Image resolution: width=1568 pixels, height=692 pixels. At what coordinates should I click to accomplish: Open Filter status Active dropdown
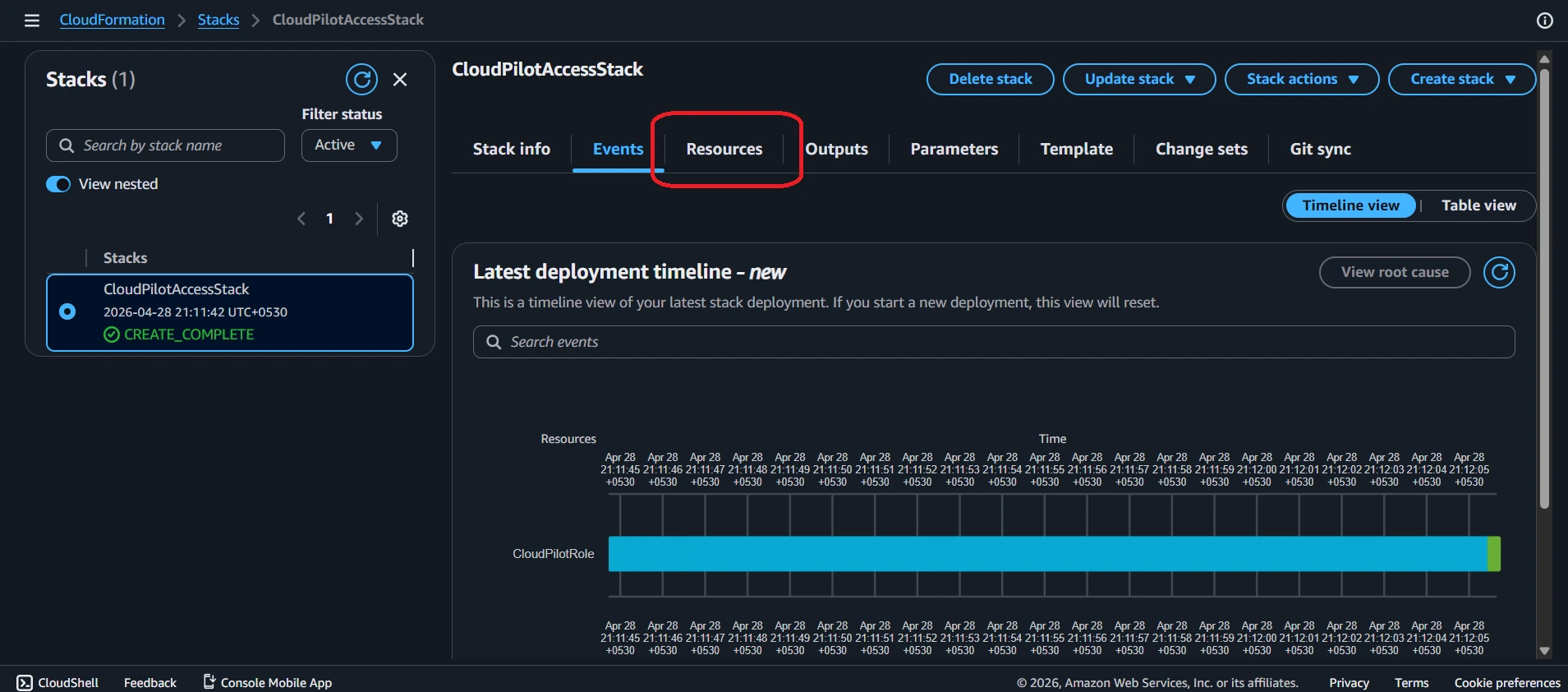coord(349,145)
